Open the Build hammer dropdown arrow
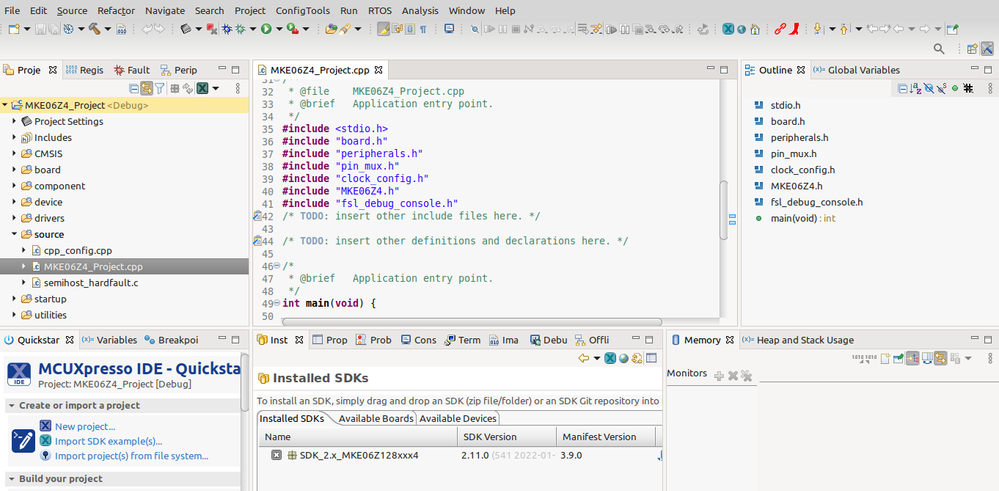The height and width of the screenshot is (491, 999). click(x=108, y=29)
